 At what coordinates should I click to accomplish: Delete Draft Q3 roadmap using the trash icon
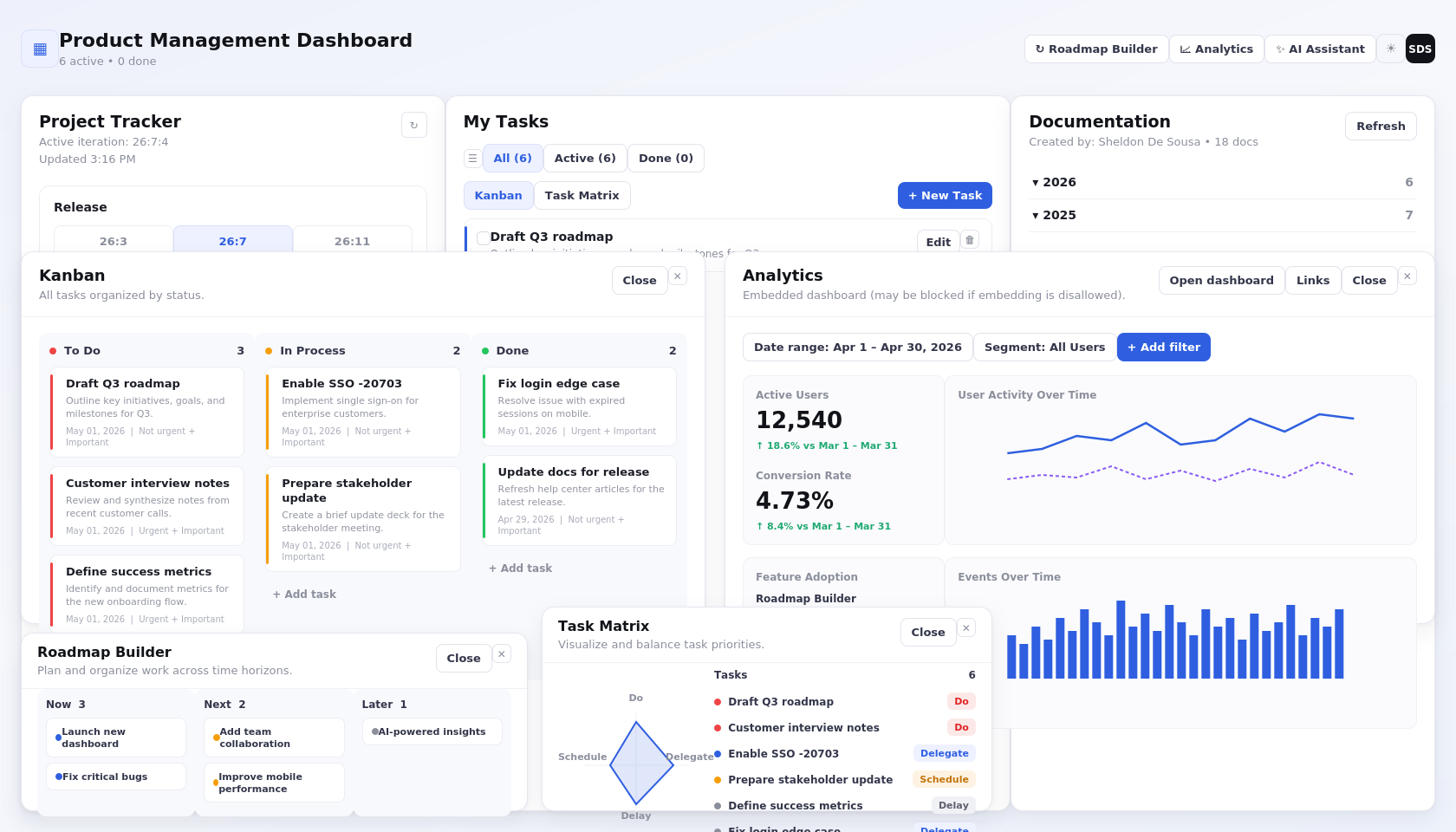(970, 240)
